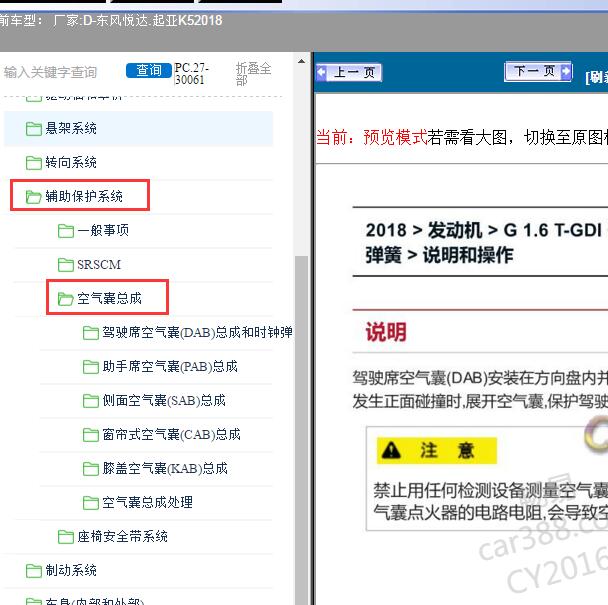
Task: Click the PC.27-30061 text
Action: pyautogui.click(x=191, y=74)
